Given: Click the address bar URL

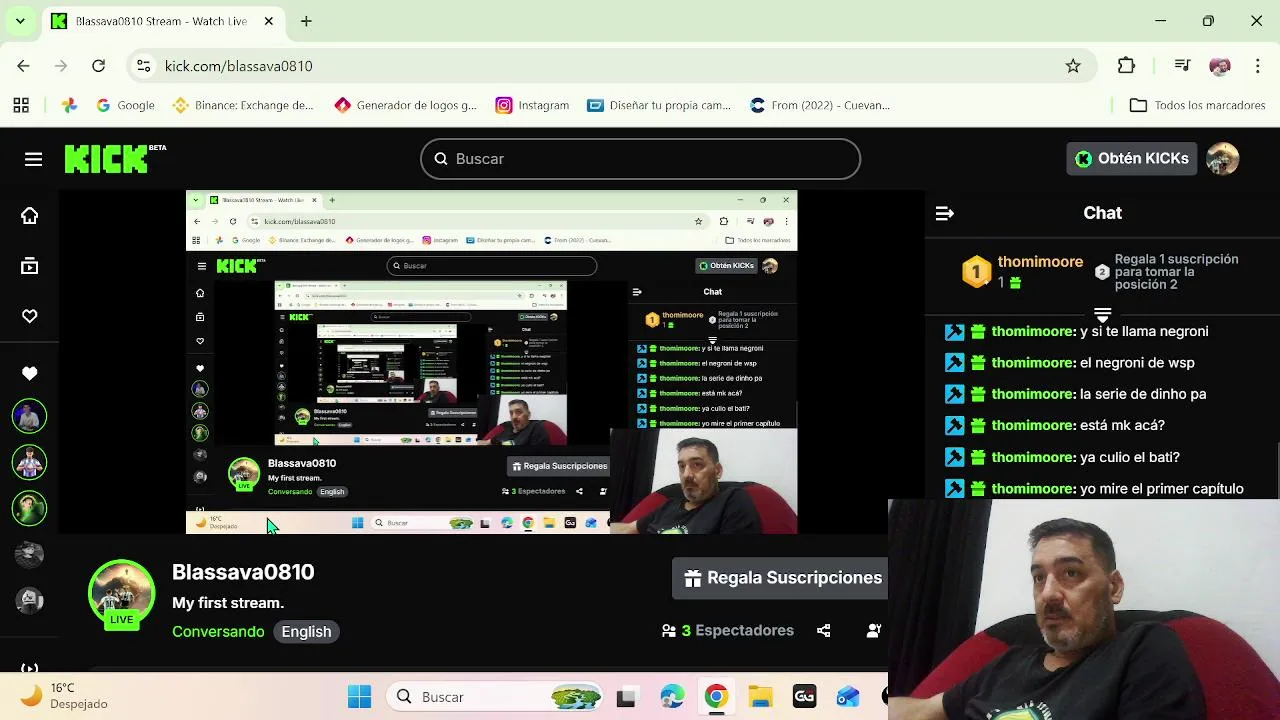Looking at the screenshot, I should (238, 66).
